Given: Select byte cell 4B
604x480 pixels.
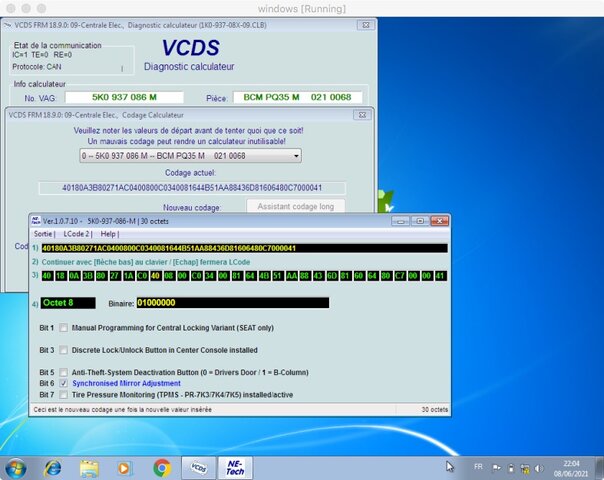Looking at the screenshot, I should coord(264,276).
